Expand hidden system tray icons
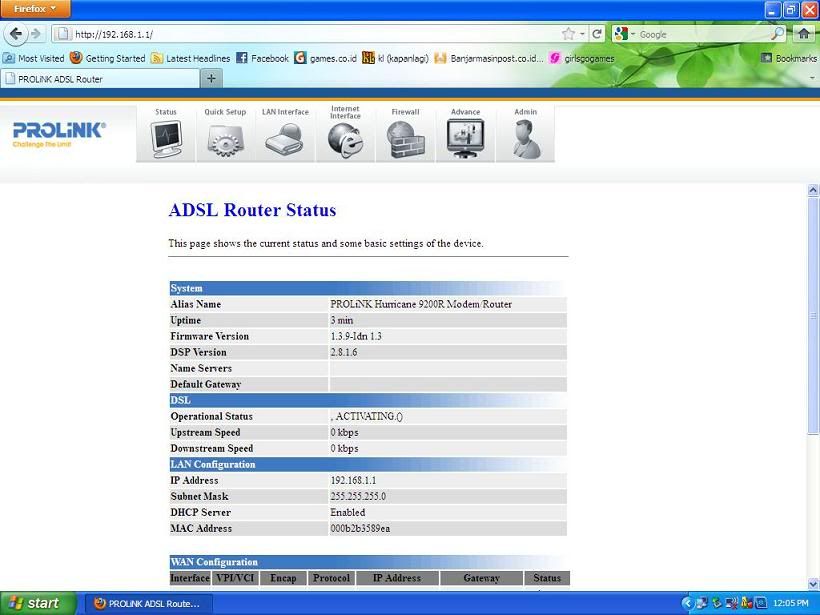This screenshot has height=615, width=820. pyautogui.click(x=687, y=603)
